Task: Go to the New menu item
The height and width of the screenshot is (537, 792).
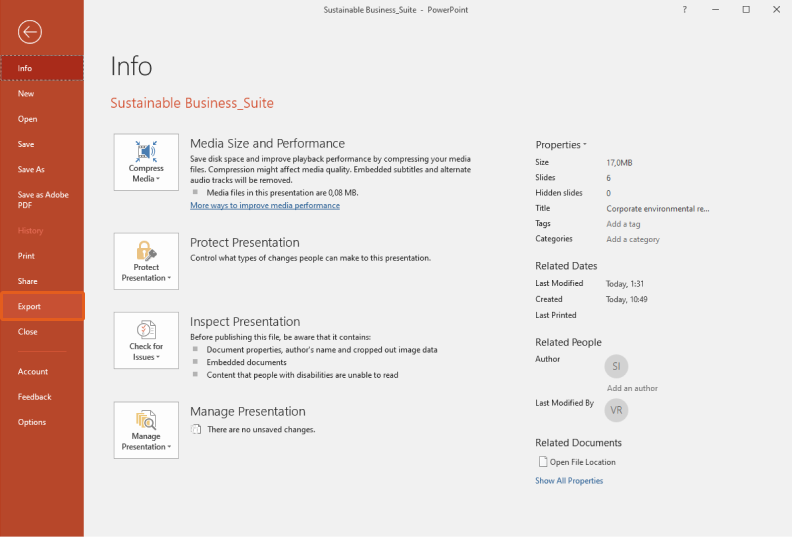Action: (42, 93)
